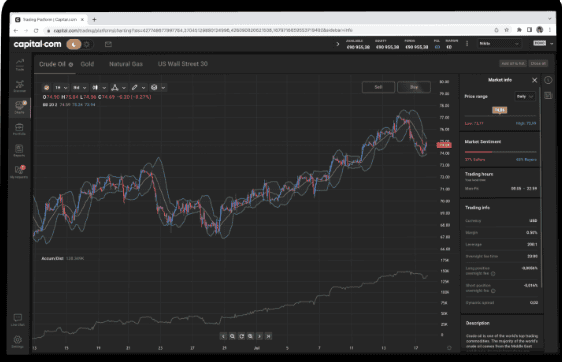Image resolution: width=562 pixels, height=362 pixels.
Task: Open a new browser tab with plus
Action: (x=94, y=20)
